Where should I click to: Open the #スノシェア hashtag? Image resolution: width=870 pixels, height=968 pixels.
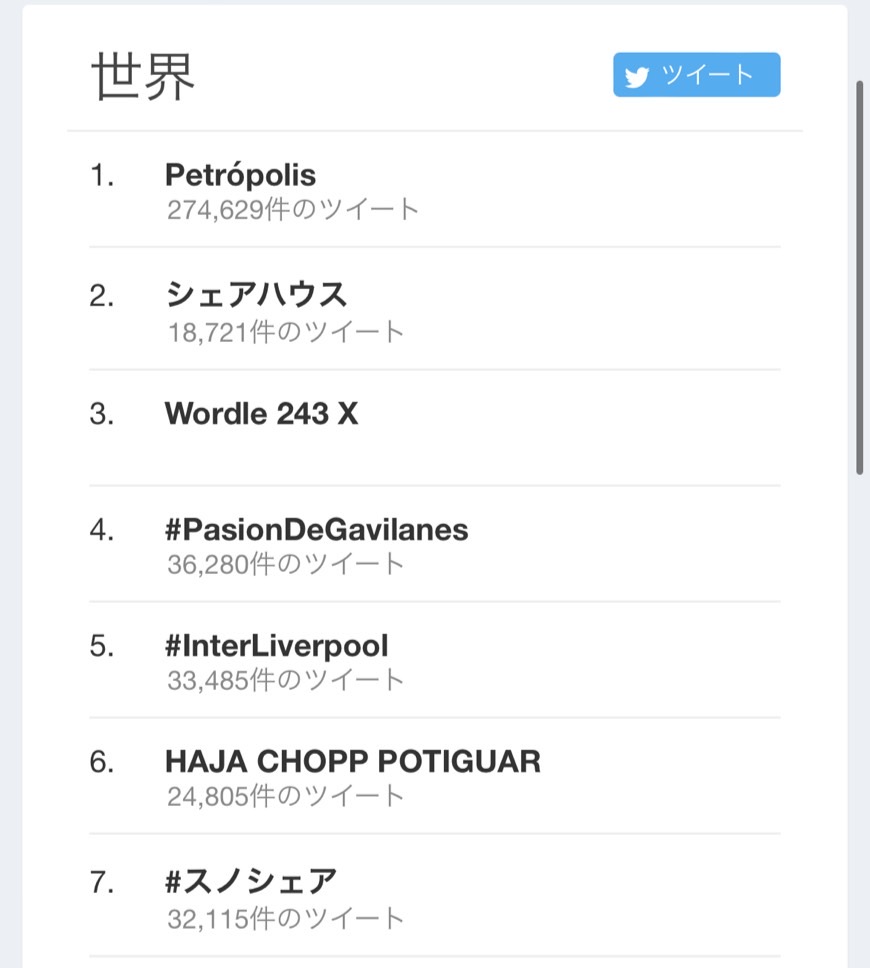251,881
